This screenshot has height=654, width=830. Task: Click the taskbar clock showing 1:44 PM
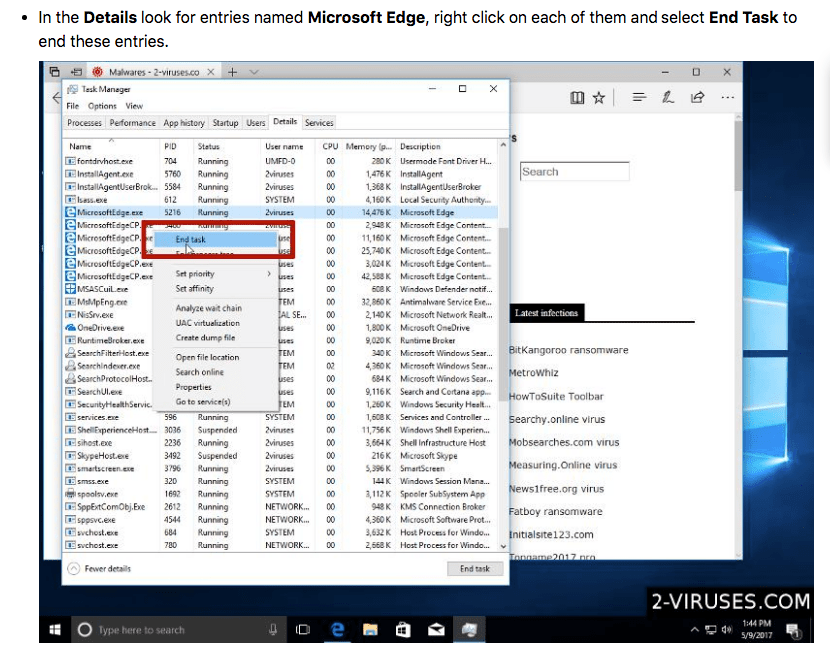coord(756,629)
